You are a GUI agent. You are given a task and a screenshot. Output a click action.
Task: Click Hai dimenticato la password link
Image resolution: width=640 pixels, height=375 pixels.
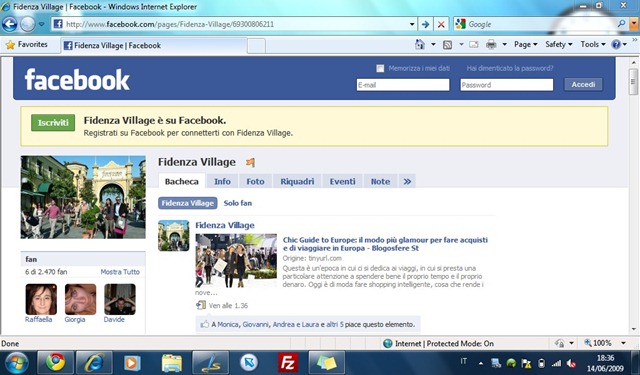[x=510, y=68]
